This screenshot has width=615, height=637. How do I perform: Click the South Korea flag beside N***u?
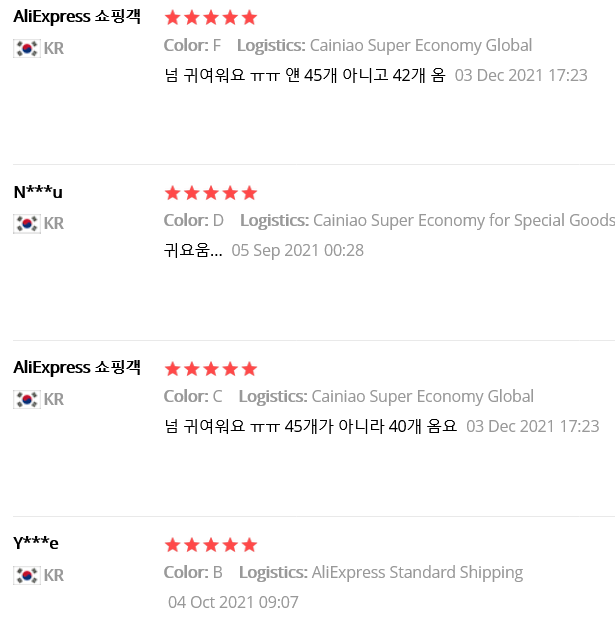click(x=27, y=224)
